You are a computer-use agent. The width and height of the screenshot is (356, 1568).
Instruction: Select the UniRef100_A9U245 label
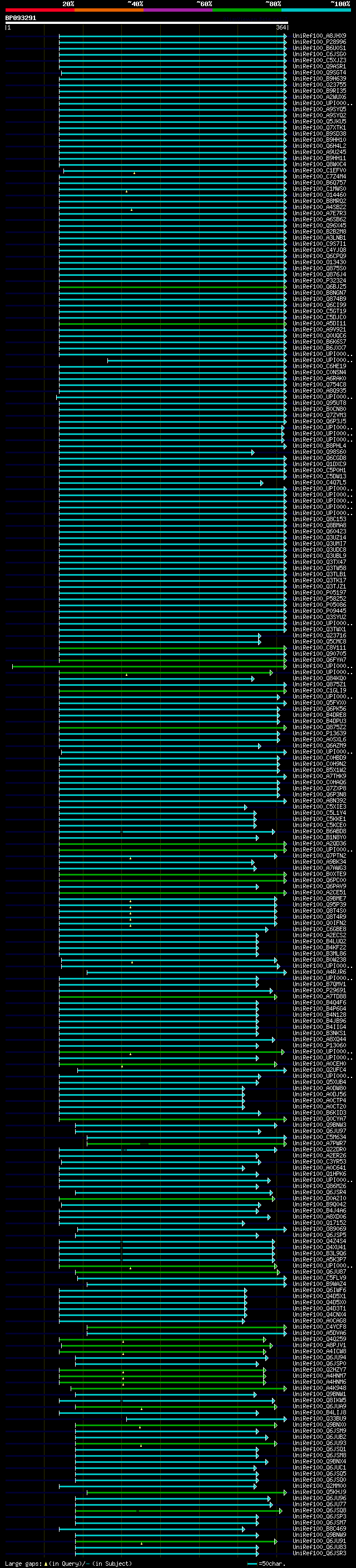pos(319,152)
